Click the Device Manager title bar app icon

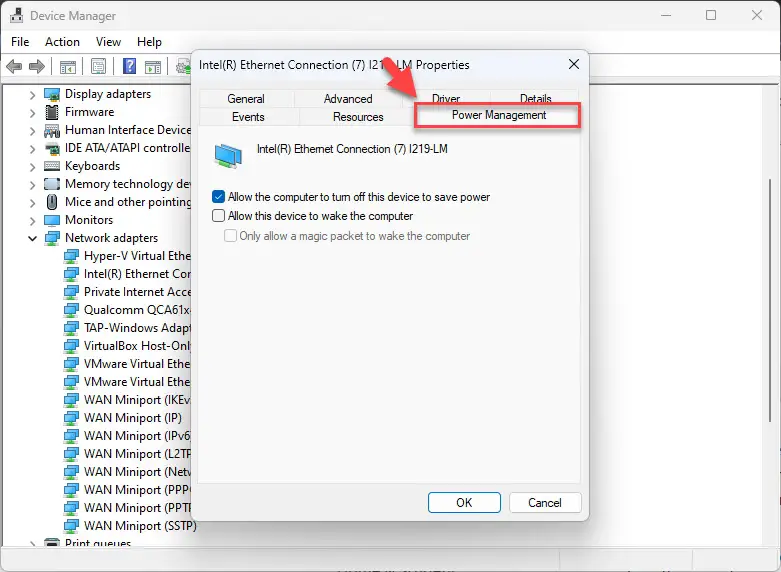point(16,15)
